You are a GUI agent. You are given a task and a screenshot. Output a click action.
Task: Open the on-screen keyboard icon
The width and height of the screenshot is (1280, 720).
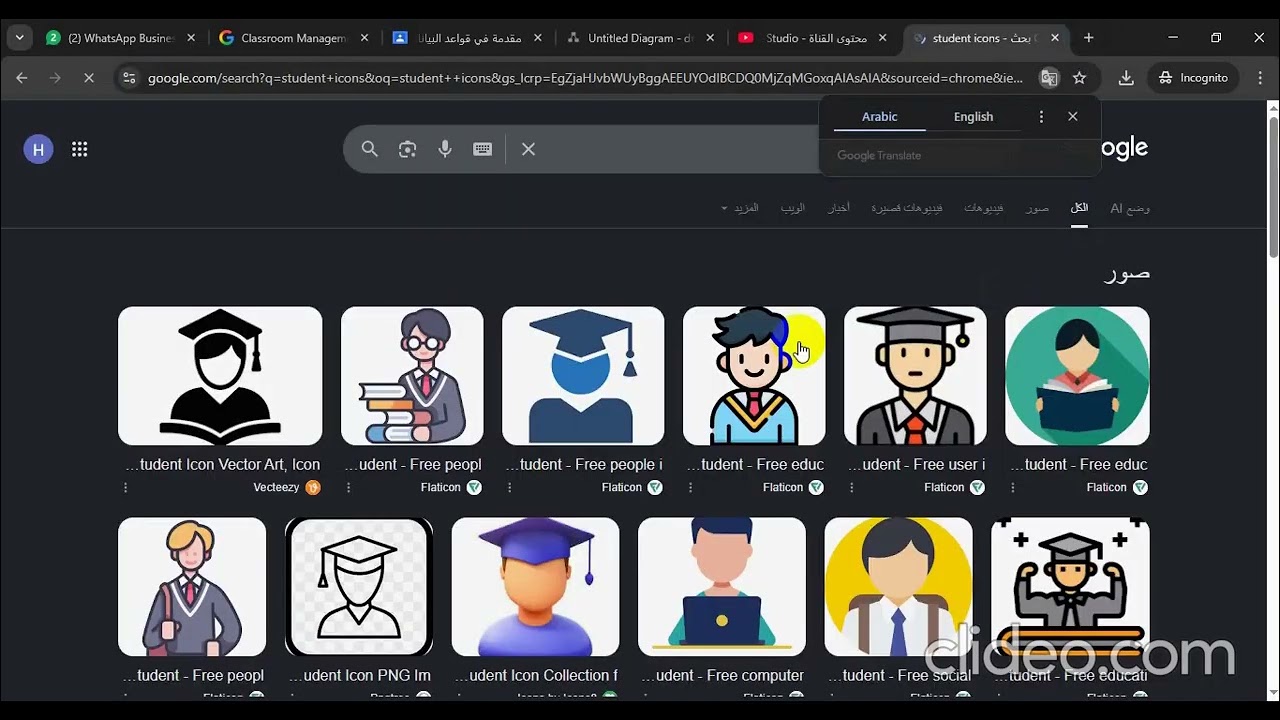[x=483, y=149]
